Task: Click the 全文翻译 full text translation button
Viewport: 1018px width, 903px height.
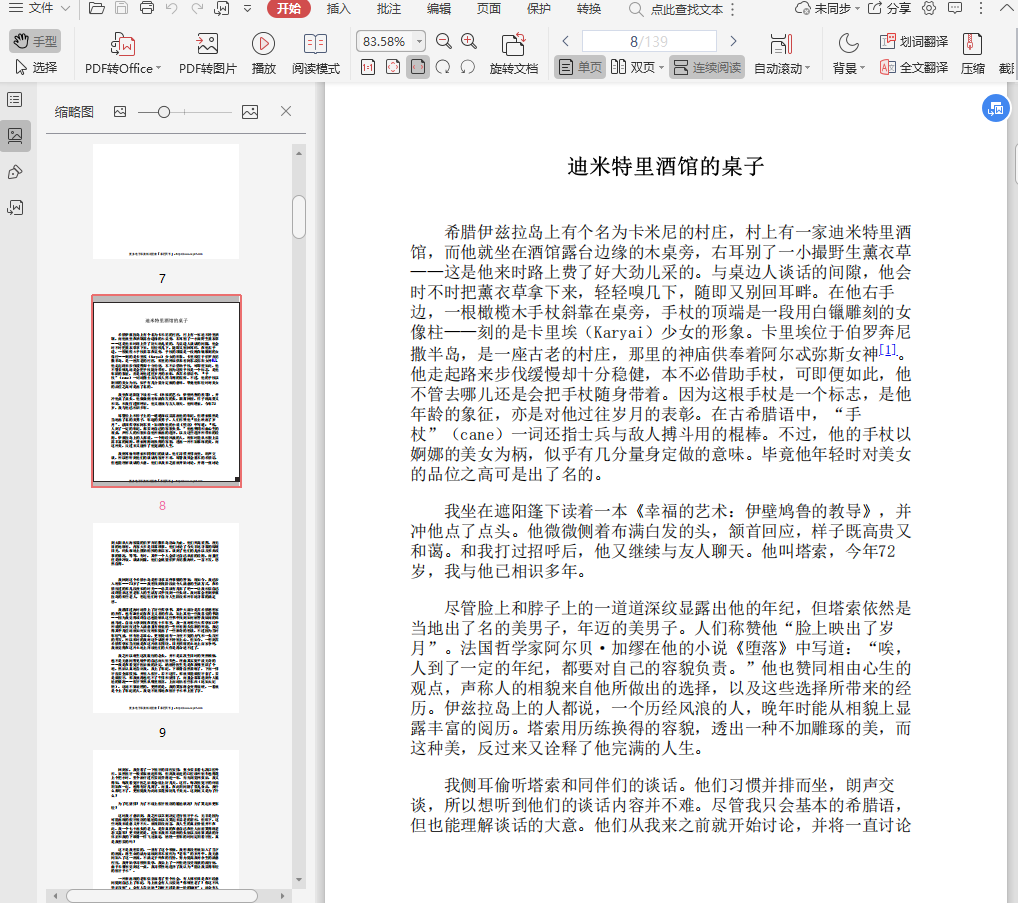Action: pyautogui.click(x=913, y=67)
